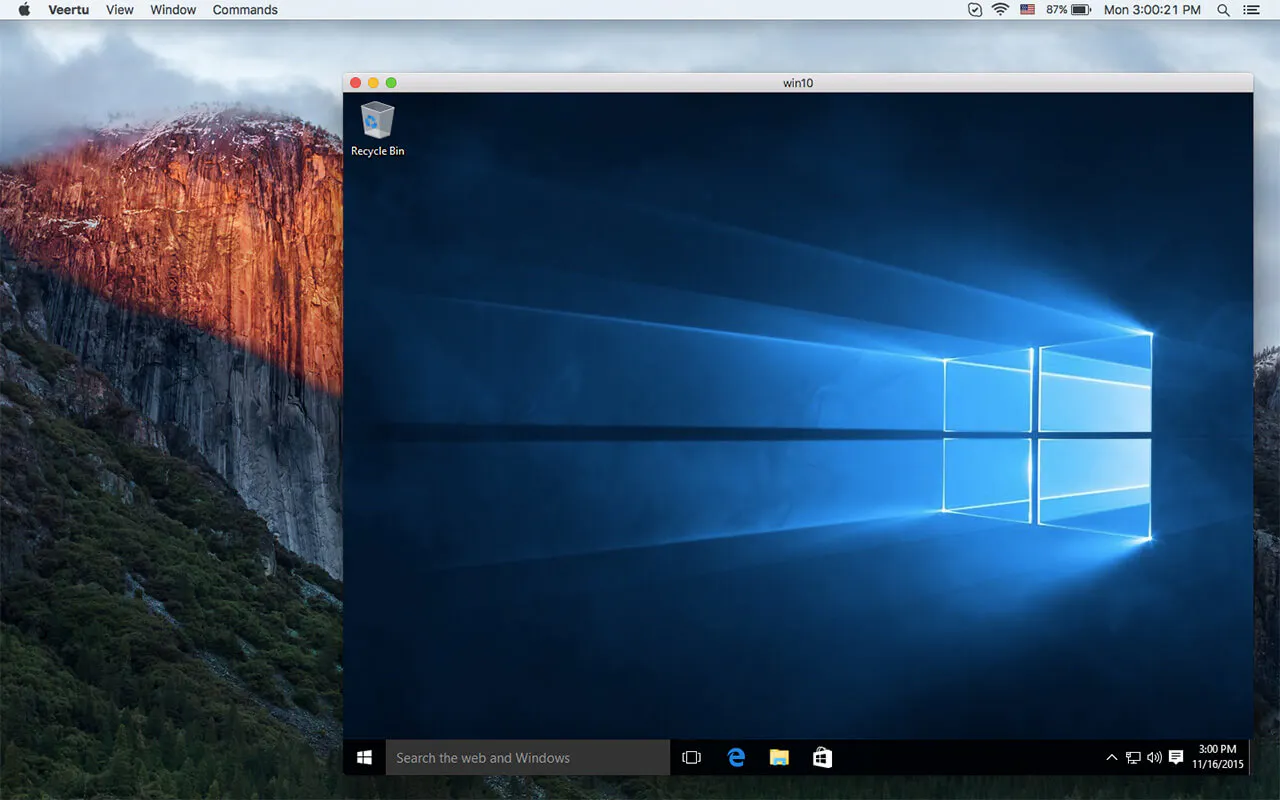Open the Windows Start menu
The height and width of the screenshot is (800, 1280).
click(x=364, y=758)
